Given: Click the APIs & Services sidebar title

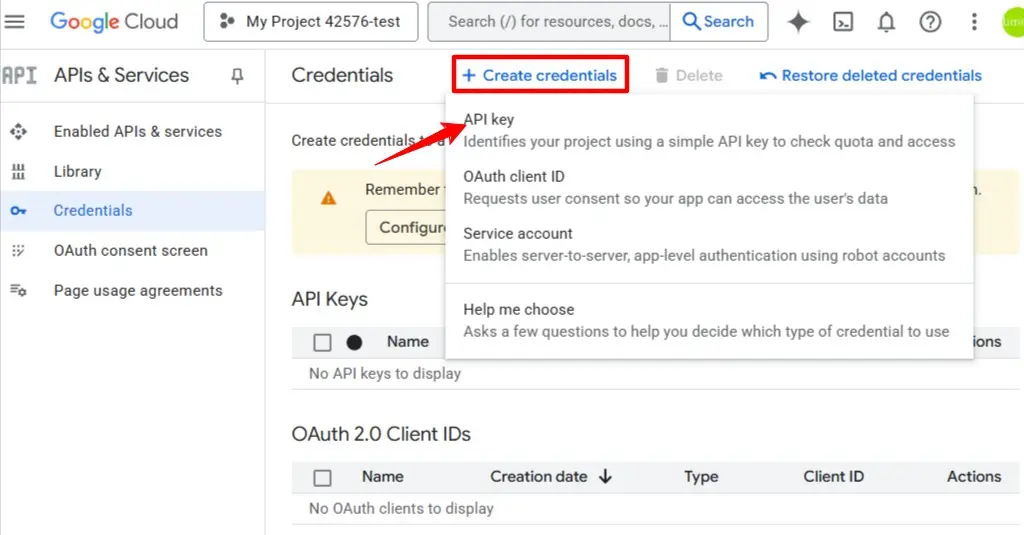Looking at the screenshot, I should pyautogui.click(x=121, y=75).
